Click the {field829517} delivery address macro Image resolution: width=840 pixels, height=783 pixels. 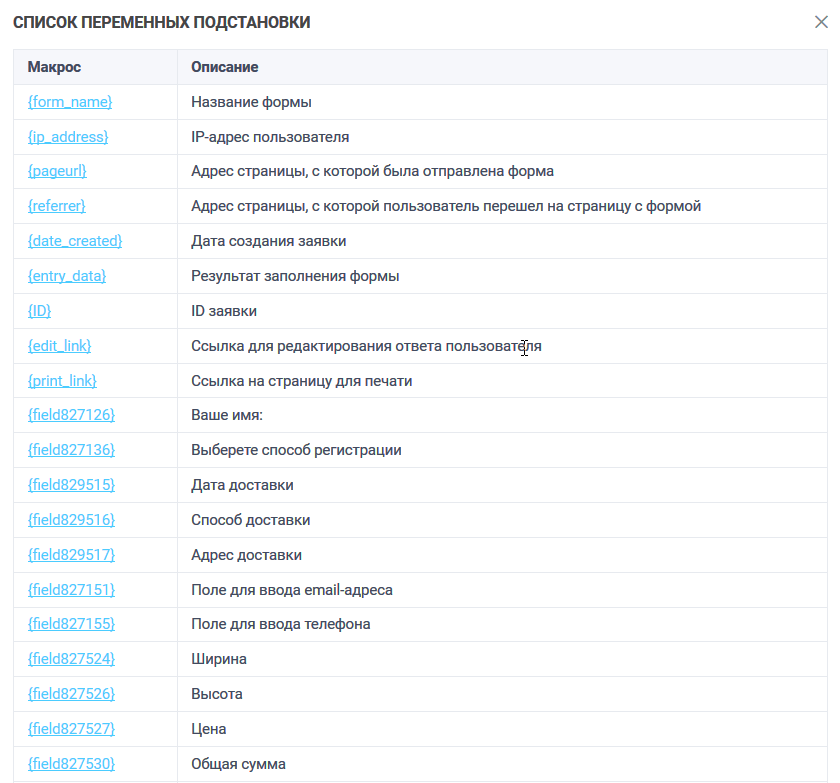(71, 555)
